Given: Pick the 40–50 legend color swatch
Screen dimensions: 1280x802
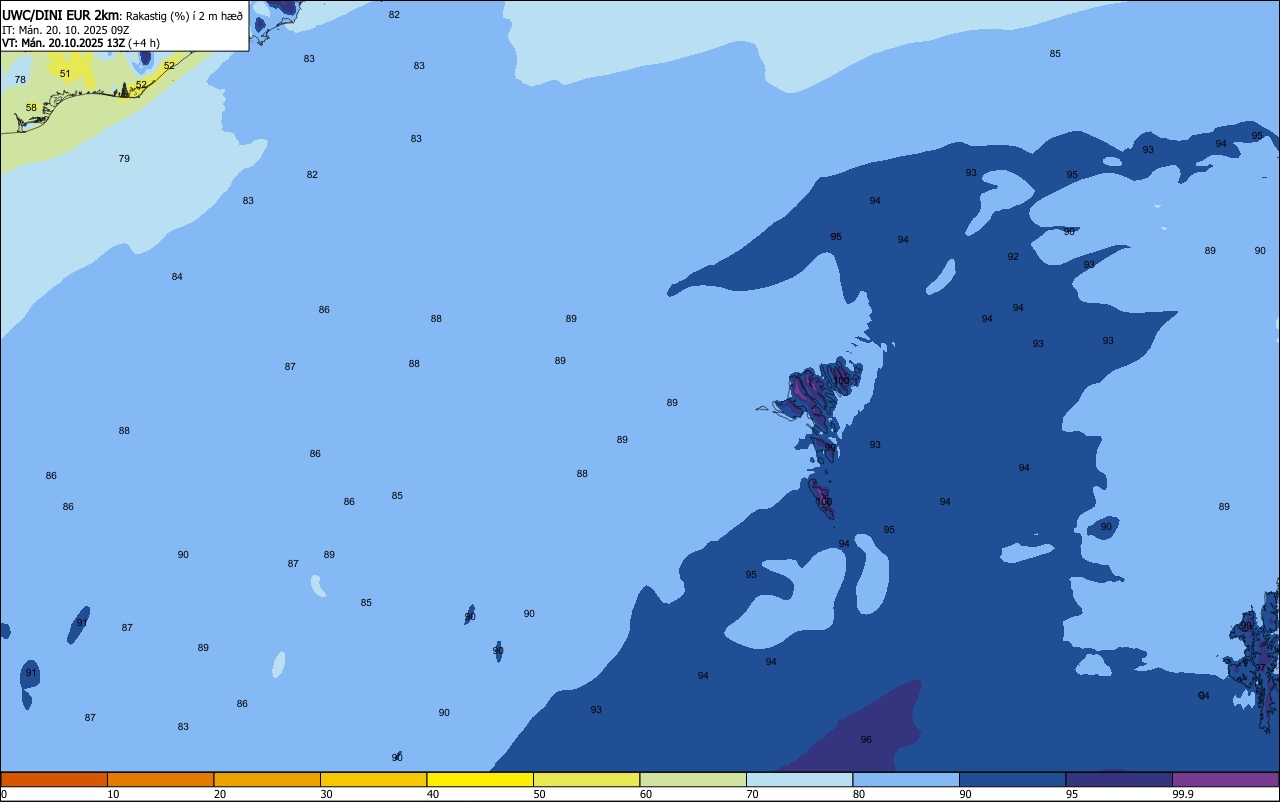Looking at the screenshot, I should [x=480, y=779].
